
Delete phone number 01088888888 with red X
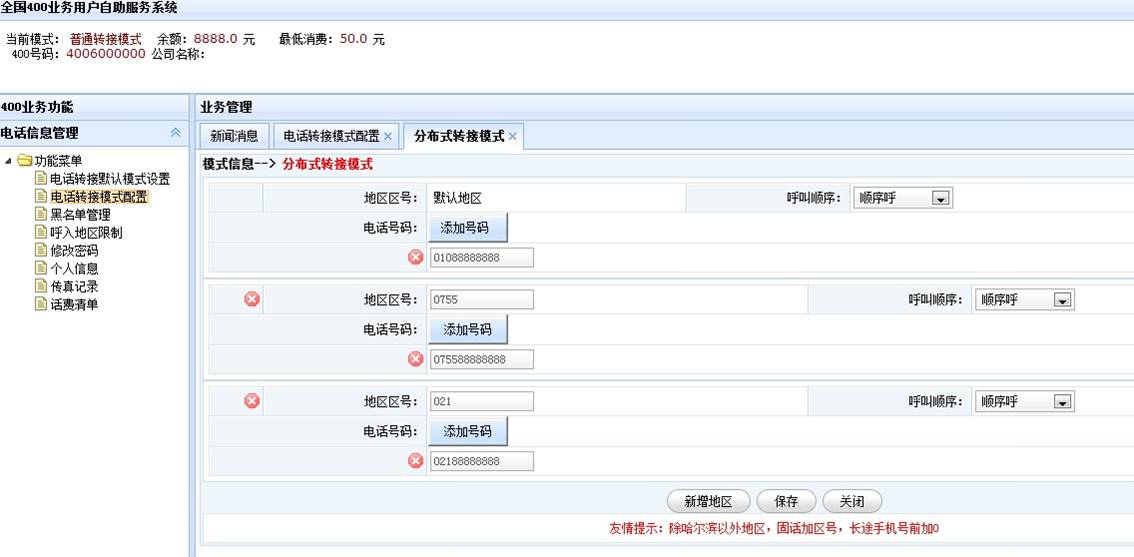416,258
